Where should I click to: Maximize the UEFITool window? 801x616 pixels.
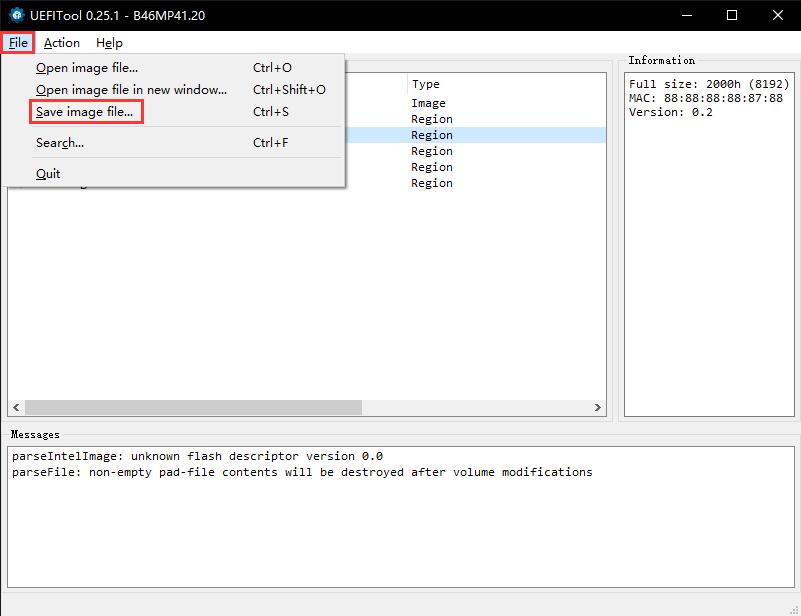731,15
